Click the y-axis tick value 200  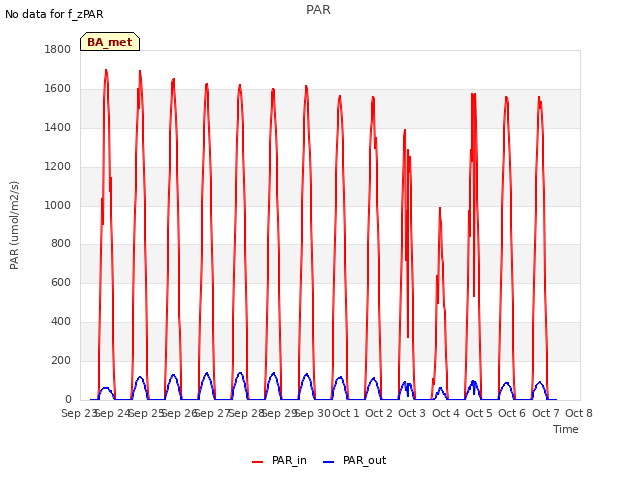[x=61, y=360]
